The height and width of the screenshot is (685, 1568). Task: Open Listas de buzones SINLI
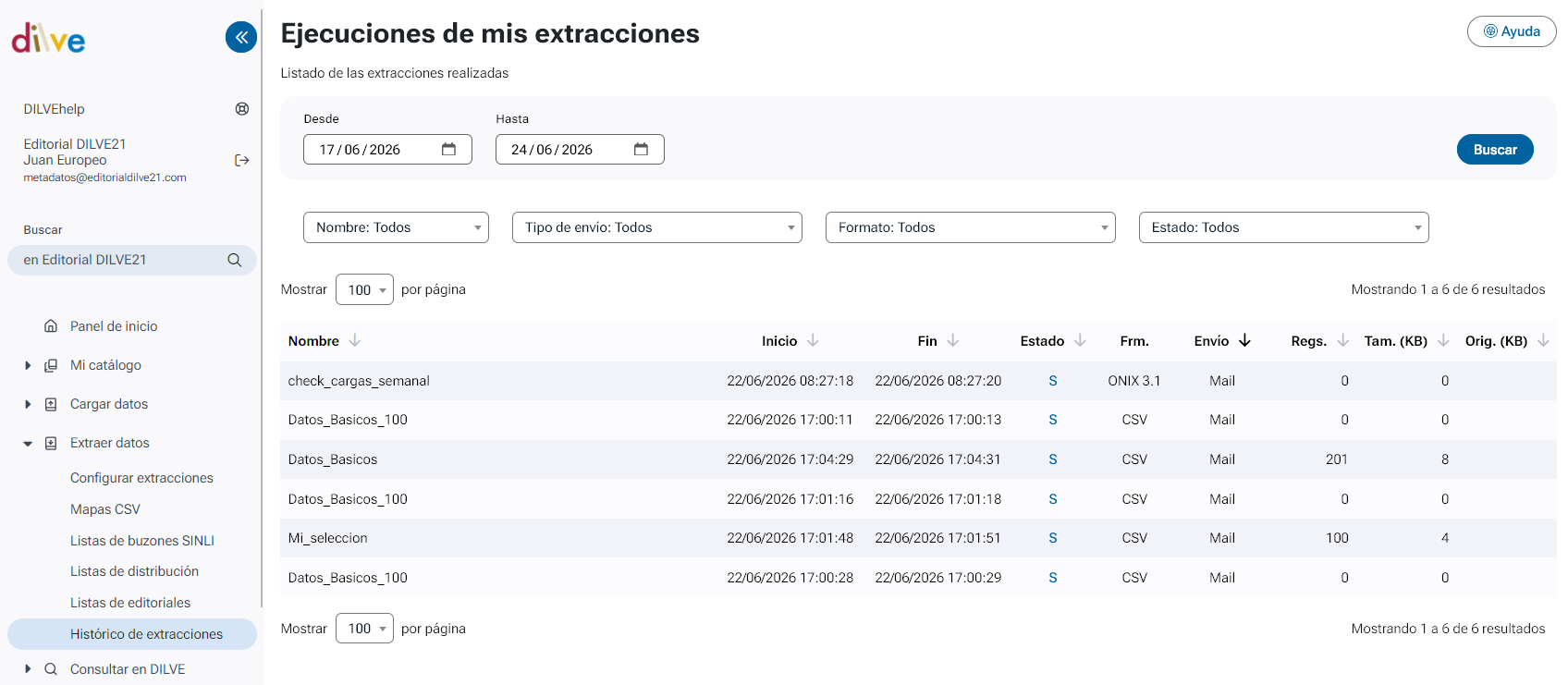(x=142, y=541)
